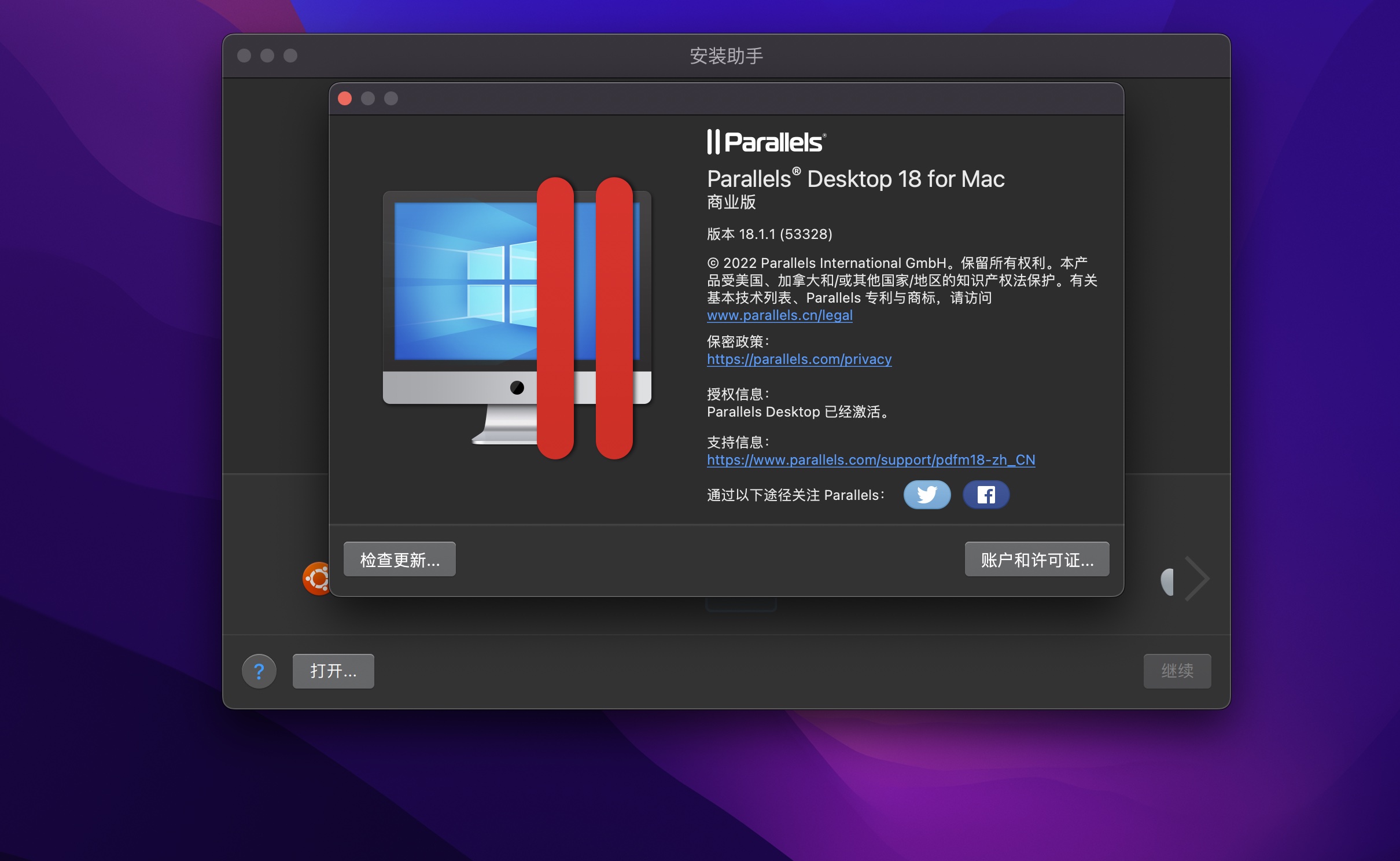This screenshot has height=861, width=1400.
Task: Open Parallels Twitter page icon
Action: (927, 495)
